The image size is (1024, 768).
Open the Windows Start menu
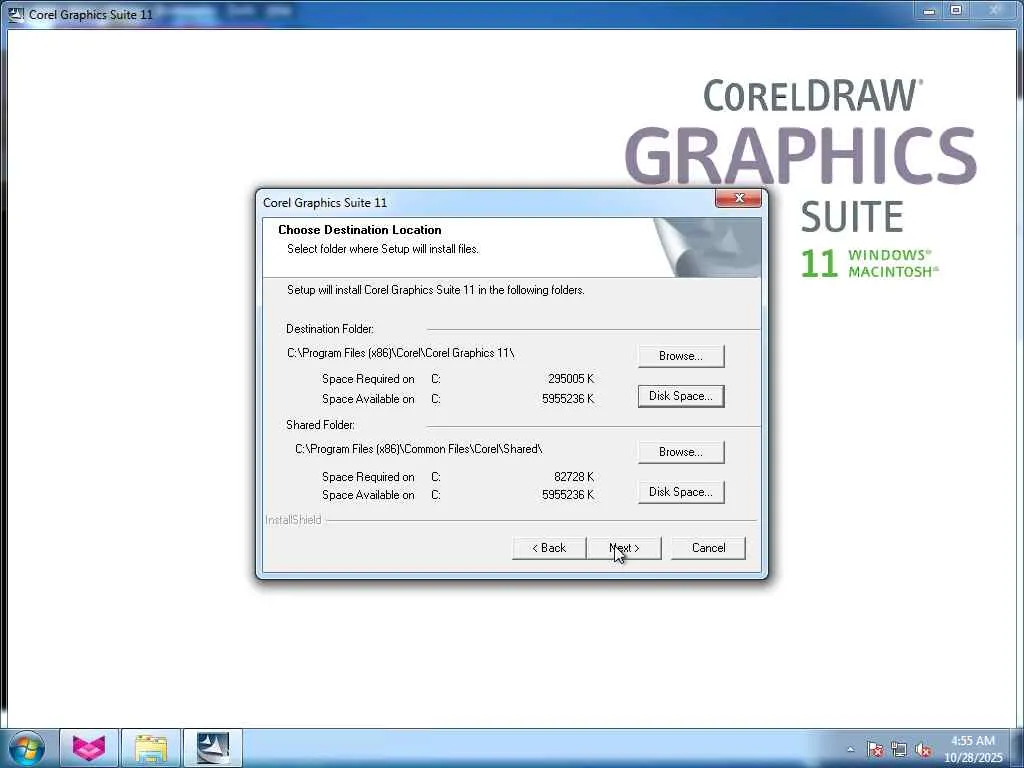[x=26, y=748]
